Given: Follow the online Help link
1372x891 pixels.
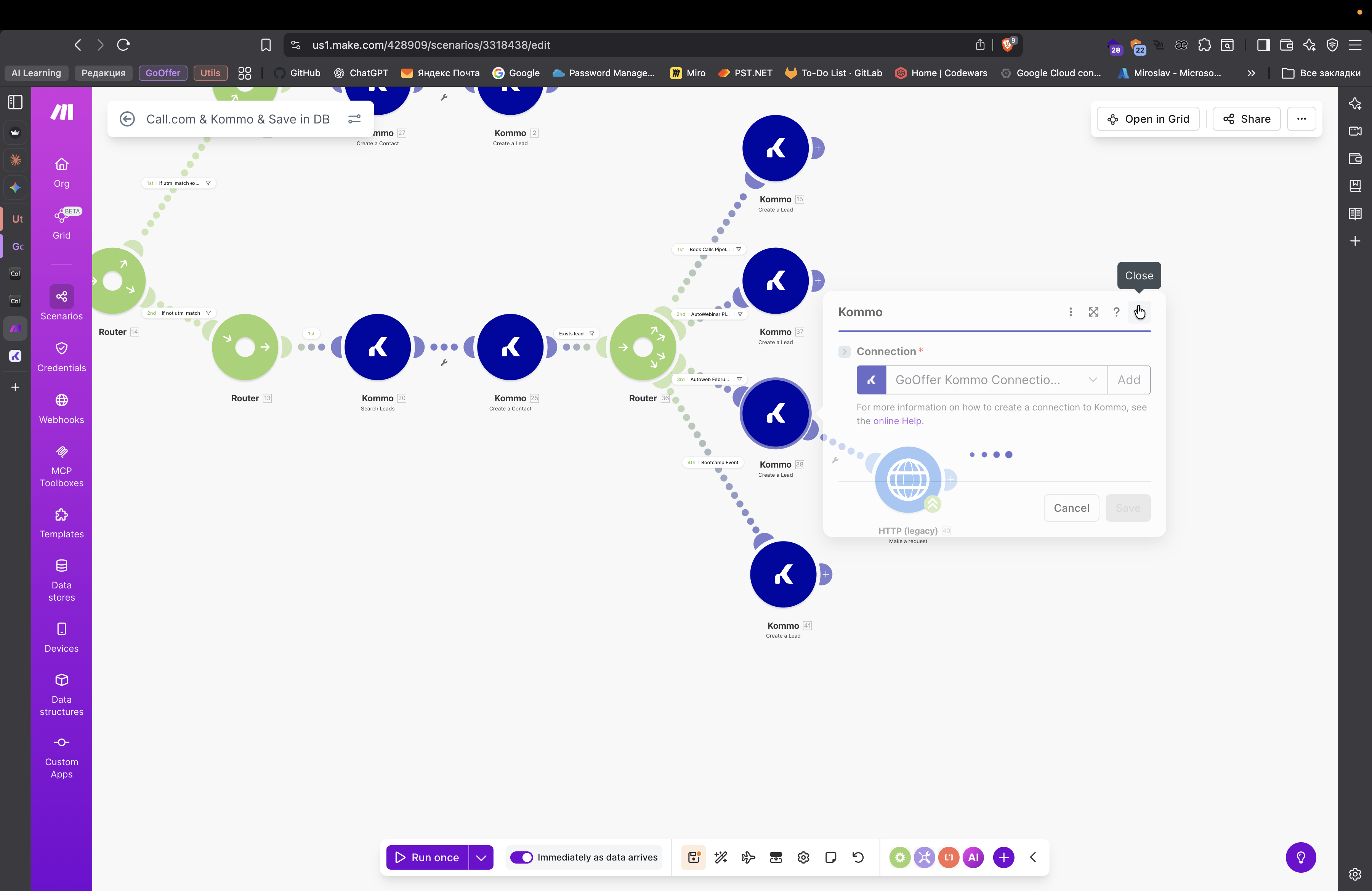Looking at the screenshot, I should point(897,421).
